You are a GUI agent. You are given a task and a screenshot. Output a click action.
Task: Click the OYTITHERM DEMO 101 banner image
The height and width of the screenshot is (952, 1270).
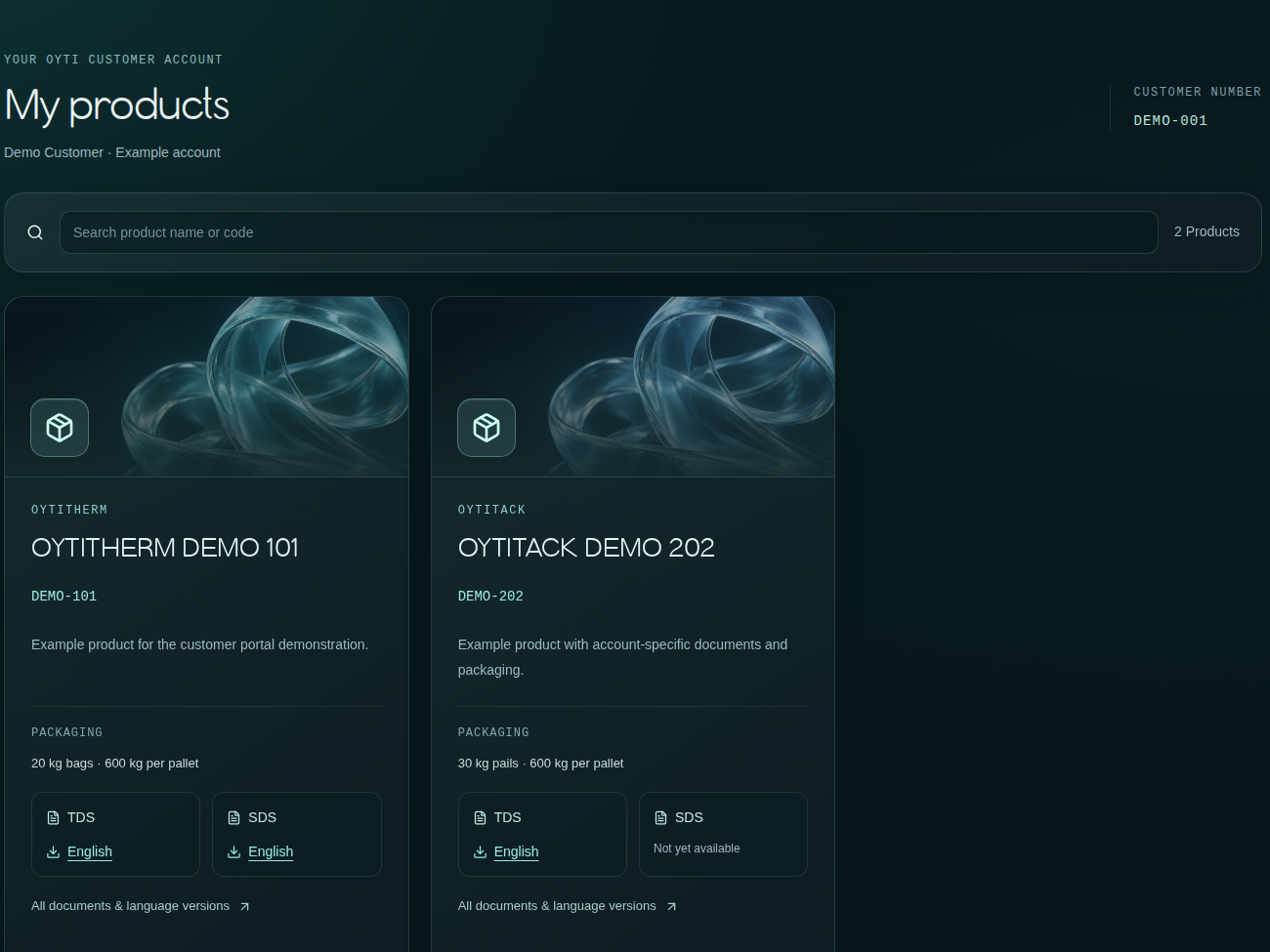coord(207,387)
